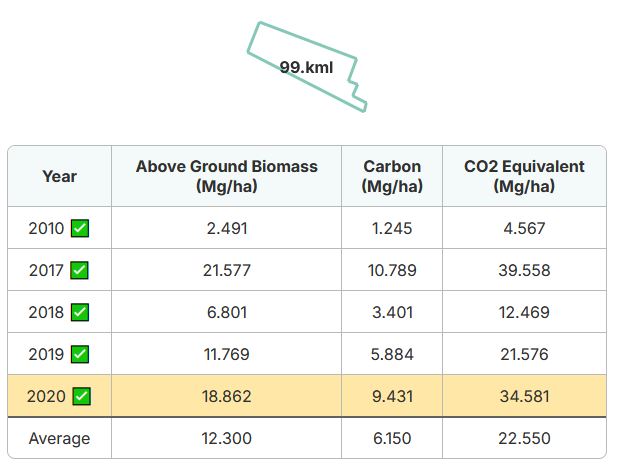Viewport: 619px width, 471px height.
Task: Toggle the 2019 year checkbox
Action: coord(80,354)
